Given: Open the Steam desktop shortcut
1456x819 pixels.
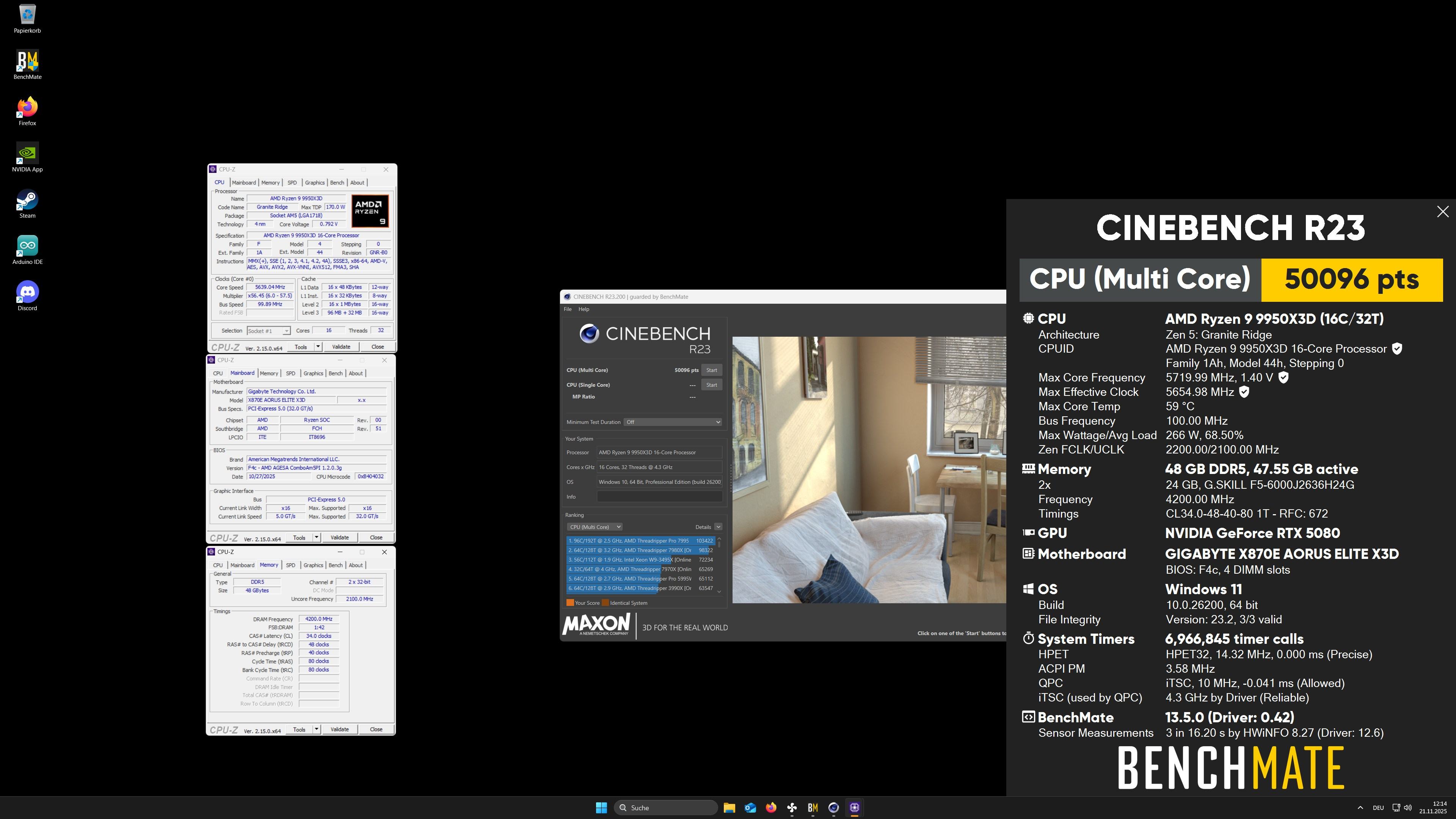Looking at the screenshot, I should pos(27,201).
